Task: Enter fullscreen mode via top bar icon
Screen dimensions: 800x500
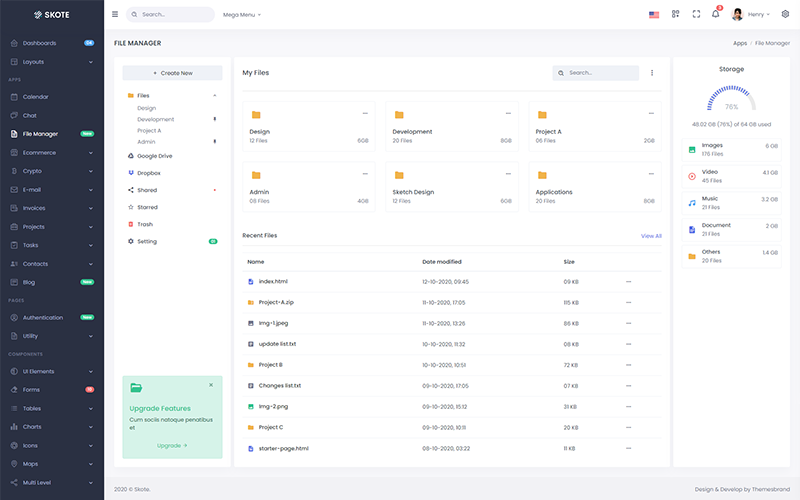Action: pos(696,14)
